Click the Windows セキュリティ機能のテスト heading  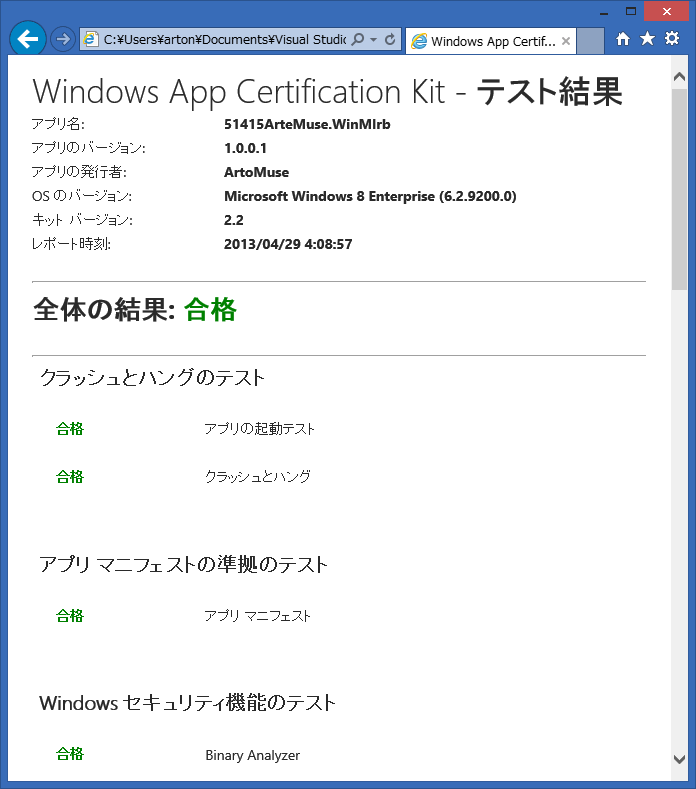click(187, 703)
